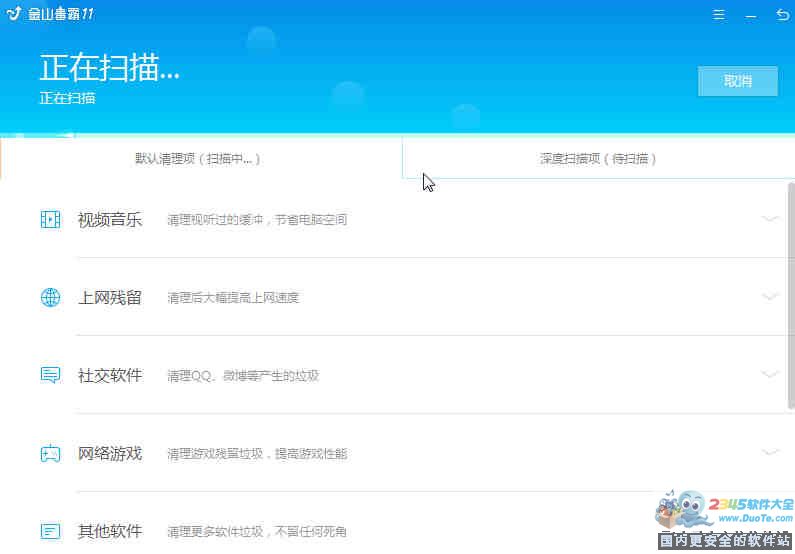Switch to 默认清理项 tab

point(201,159)
